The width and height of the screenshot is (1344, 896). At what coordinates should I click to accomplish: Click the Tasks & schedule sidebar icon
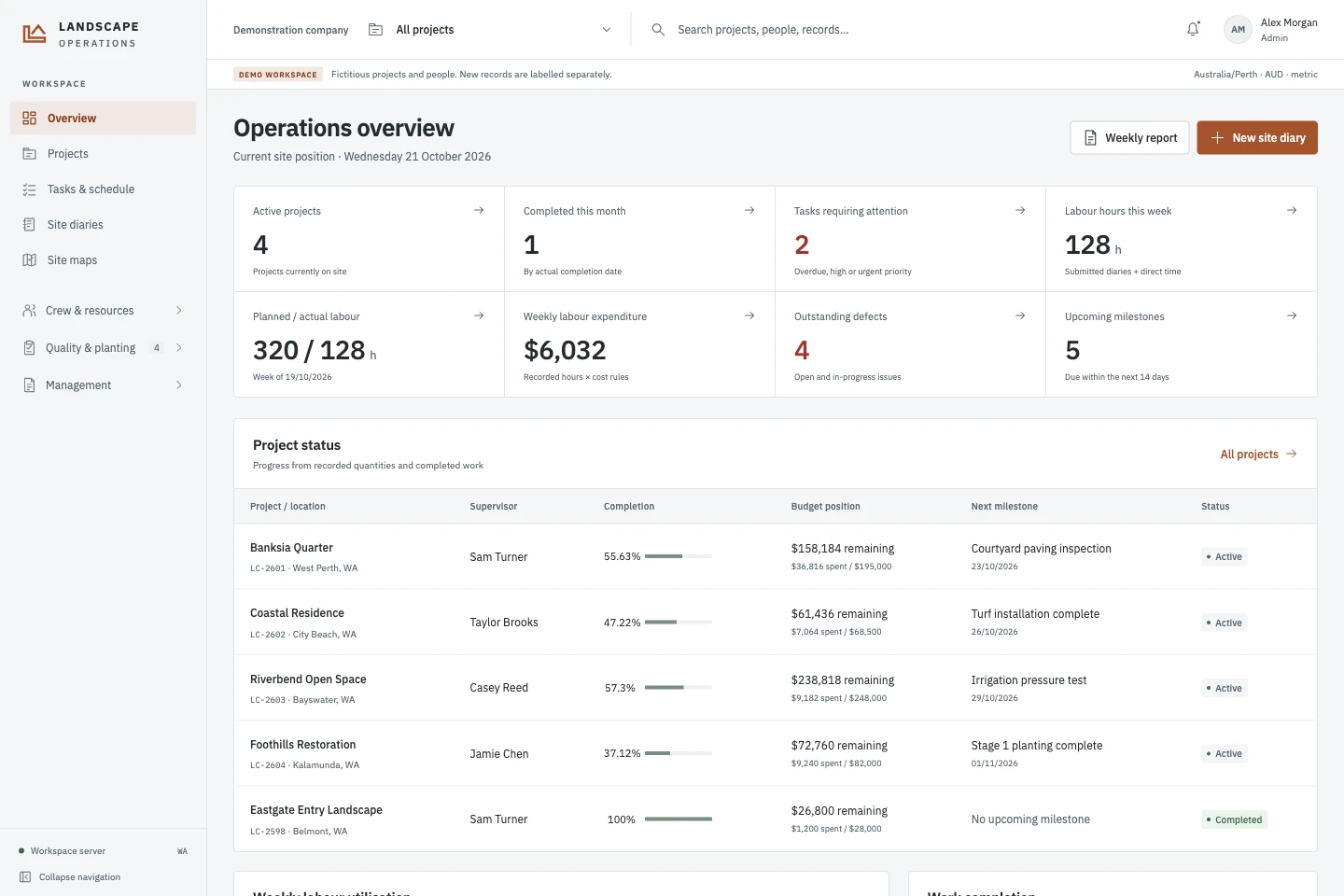coord(29,189)
